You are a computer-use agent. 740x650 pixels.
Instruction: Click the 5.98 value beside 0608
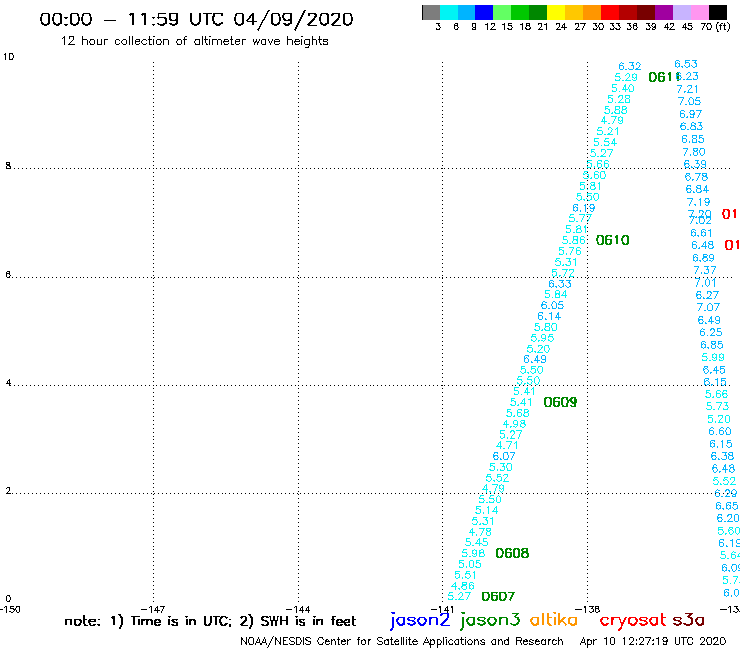(x=473, y=553)
